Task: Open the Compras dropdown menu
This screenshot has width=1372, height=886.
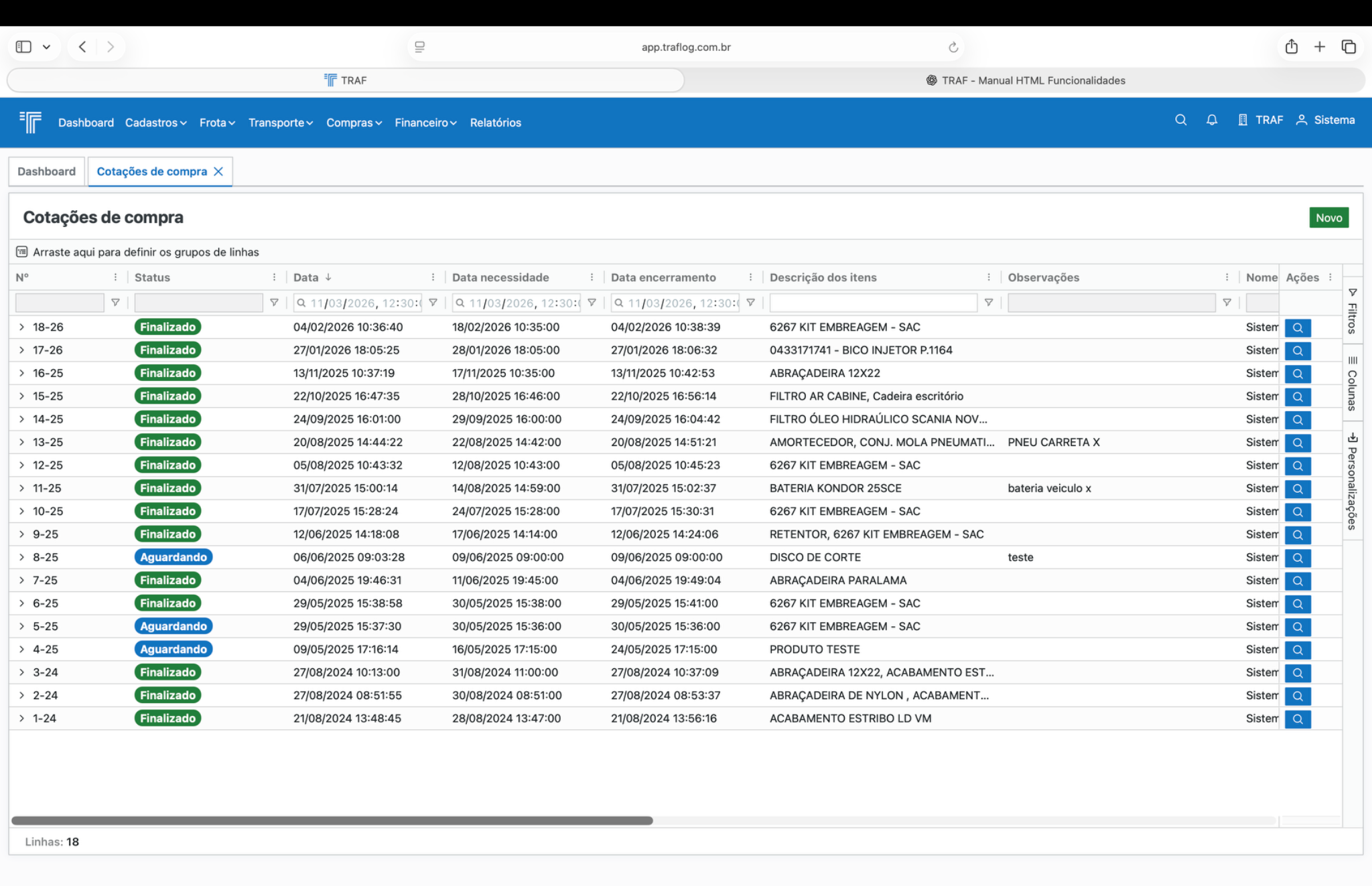Action: tap(354, 123)
